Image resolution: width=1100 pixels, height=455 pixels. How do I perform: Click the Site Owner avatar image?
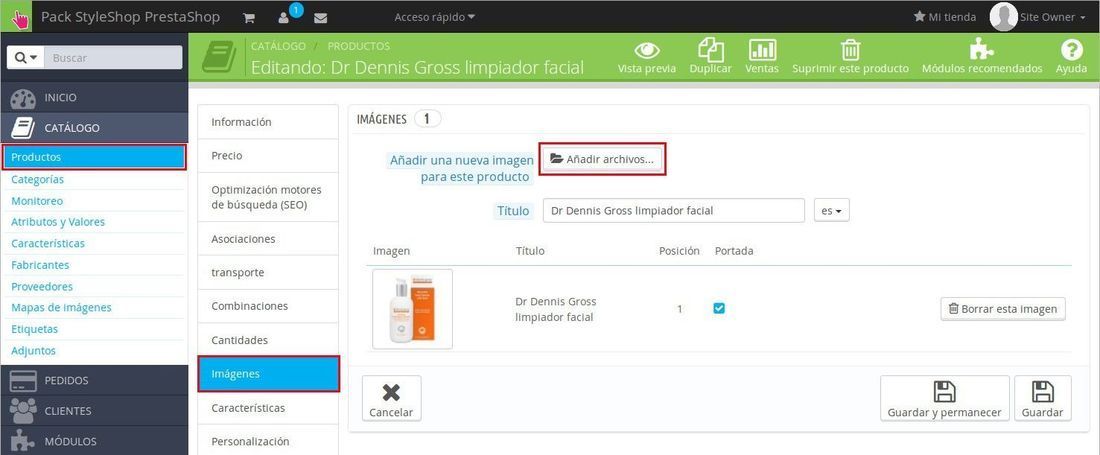tap(1003, 17)
